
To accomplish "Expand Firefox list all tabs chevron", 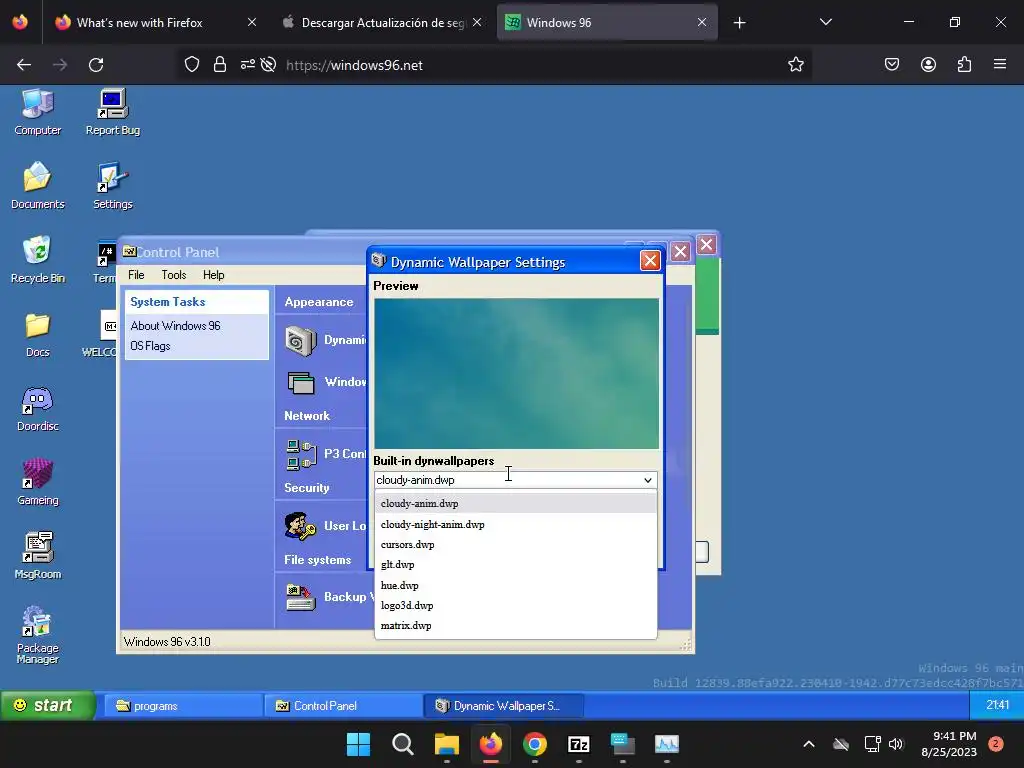I will [x=825, y=22].
